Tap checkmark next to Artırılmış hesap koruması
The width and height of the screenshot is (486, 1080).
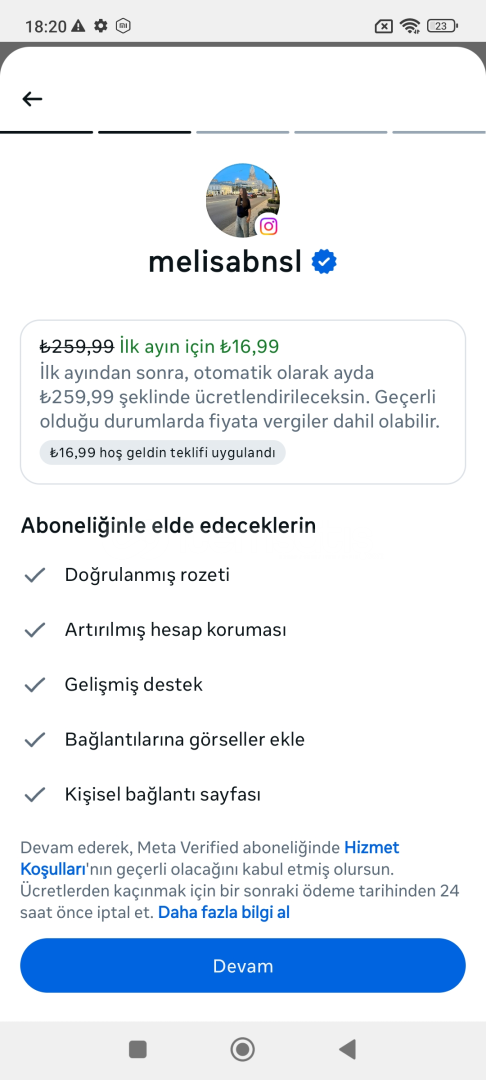tap(34, 630)
